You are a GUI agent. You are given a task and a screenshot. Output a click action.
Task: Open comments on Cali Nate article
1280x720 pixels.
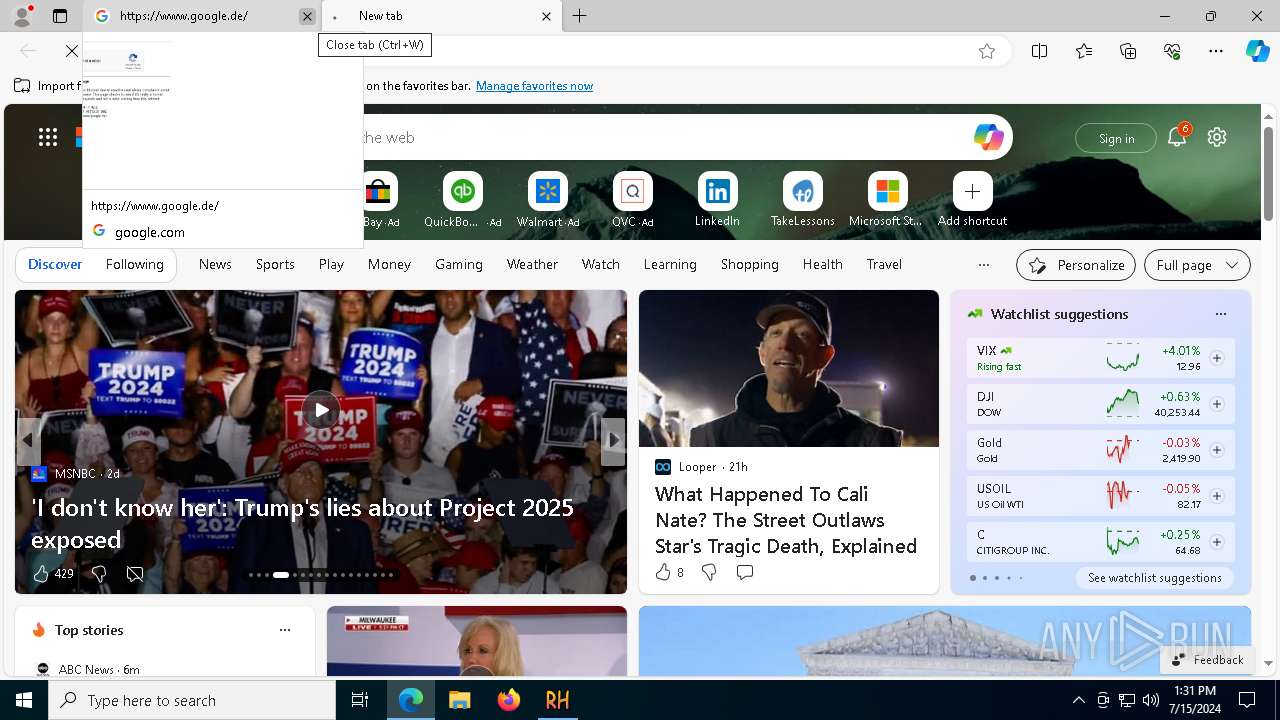(745, 572)
